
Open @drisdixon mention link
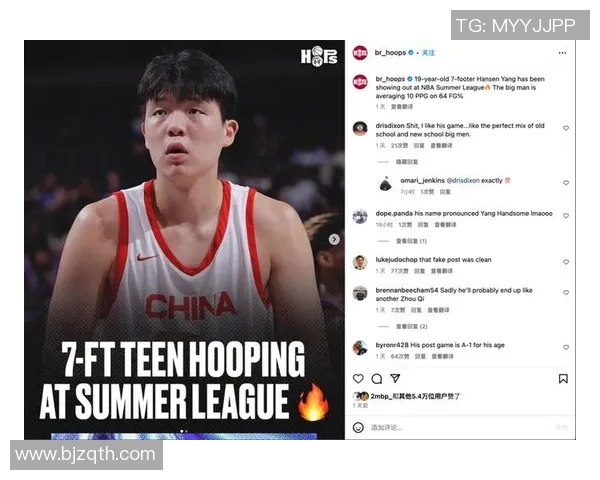463,180
